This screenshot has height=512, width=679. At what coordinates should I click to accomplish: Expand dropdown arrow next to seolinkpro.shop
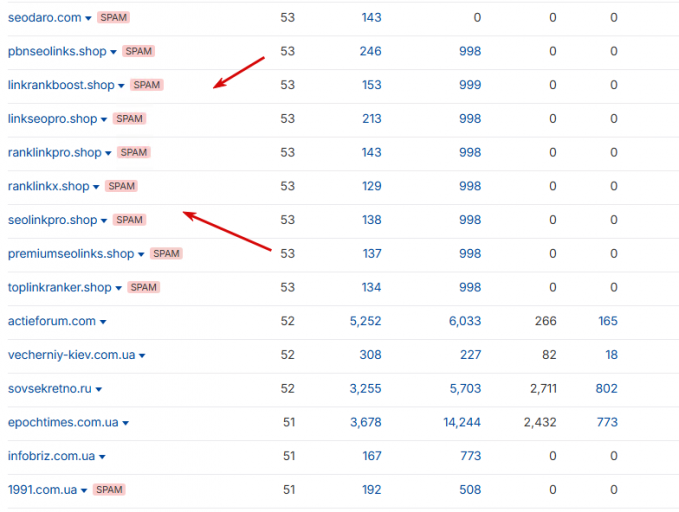104,221
